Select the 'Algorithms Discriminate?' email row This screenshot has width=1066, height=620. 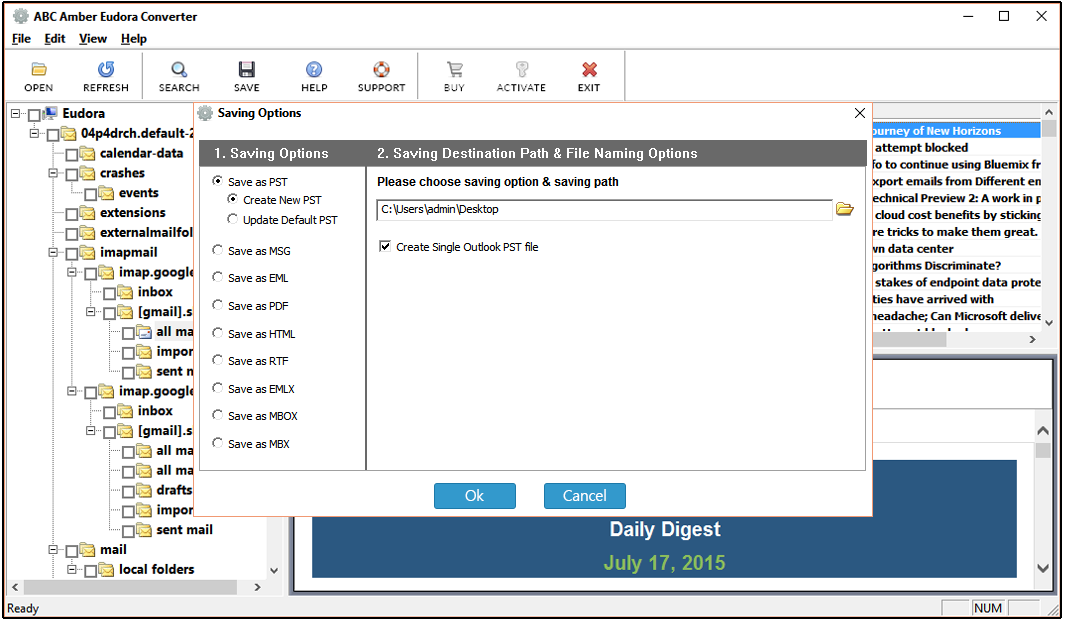[x=957, y=266]
